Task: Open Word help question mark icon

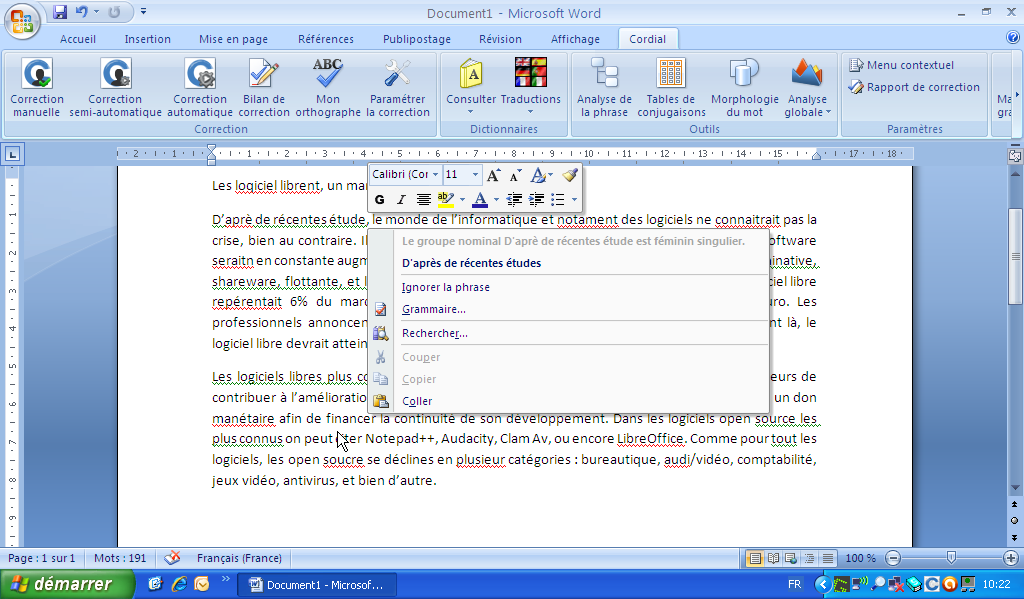Action: 1013,38
